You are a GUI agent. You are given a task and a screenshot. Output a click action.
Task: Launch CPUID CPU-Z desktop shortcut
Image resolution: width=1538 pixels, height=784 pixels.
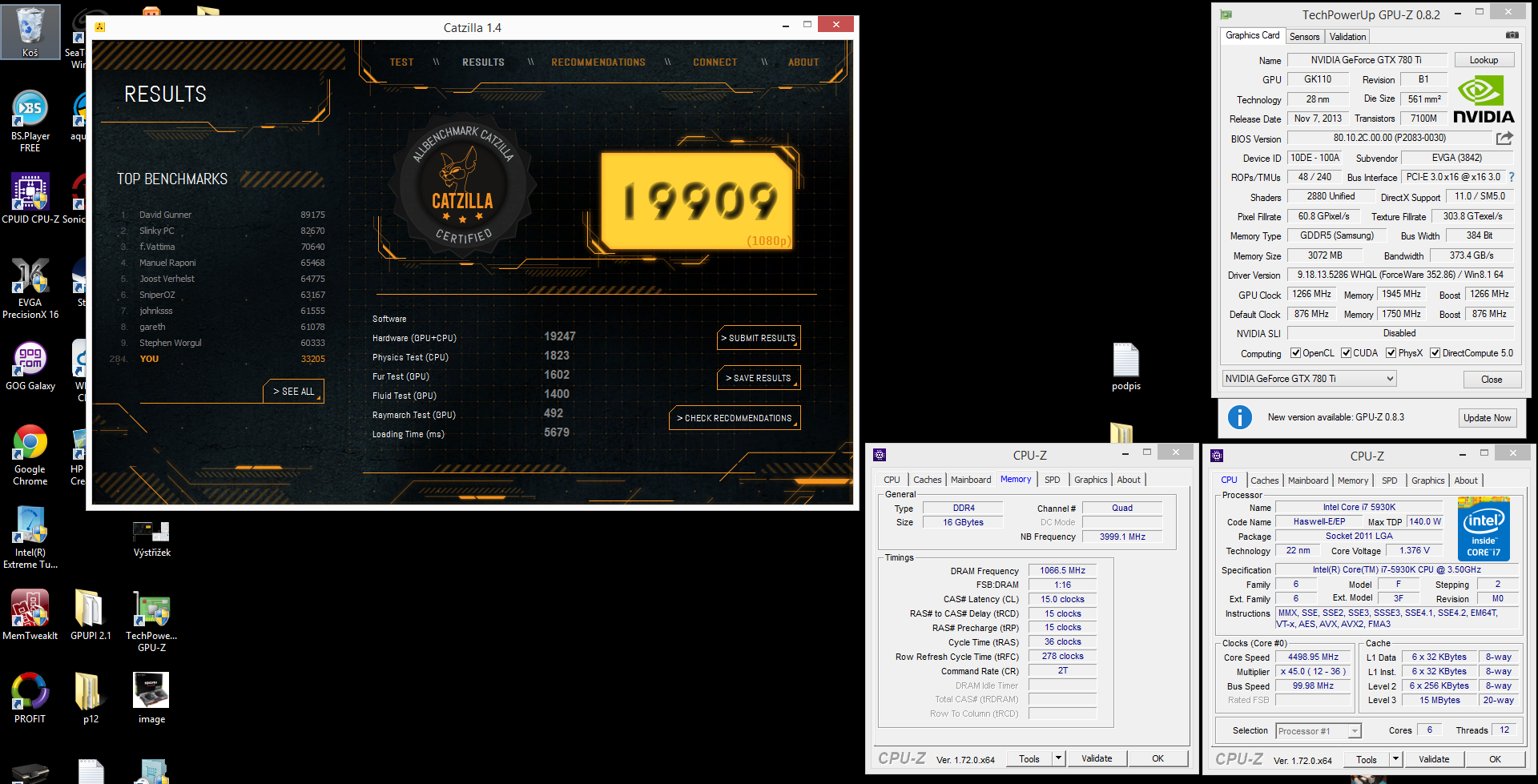[30, 199]
